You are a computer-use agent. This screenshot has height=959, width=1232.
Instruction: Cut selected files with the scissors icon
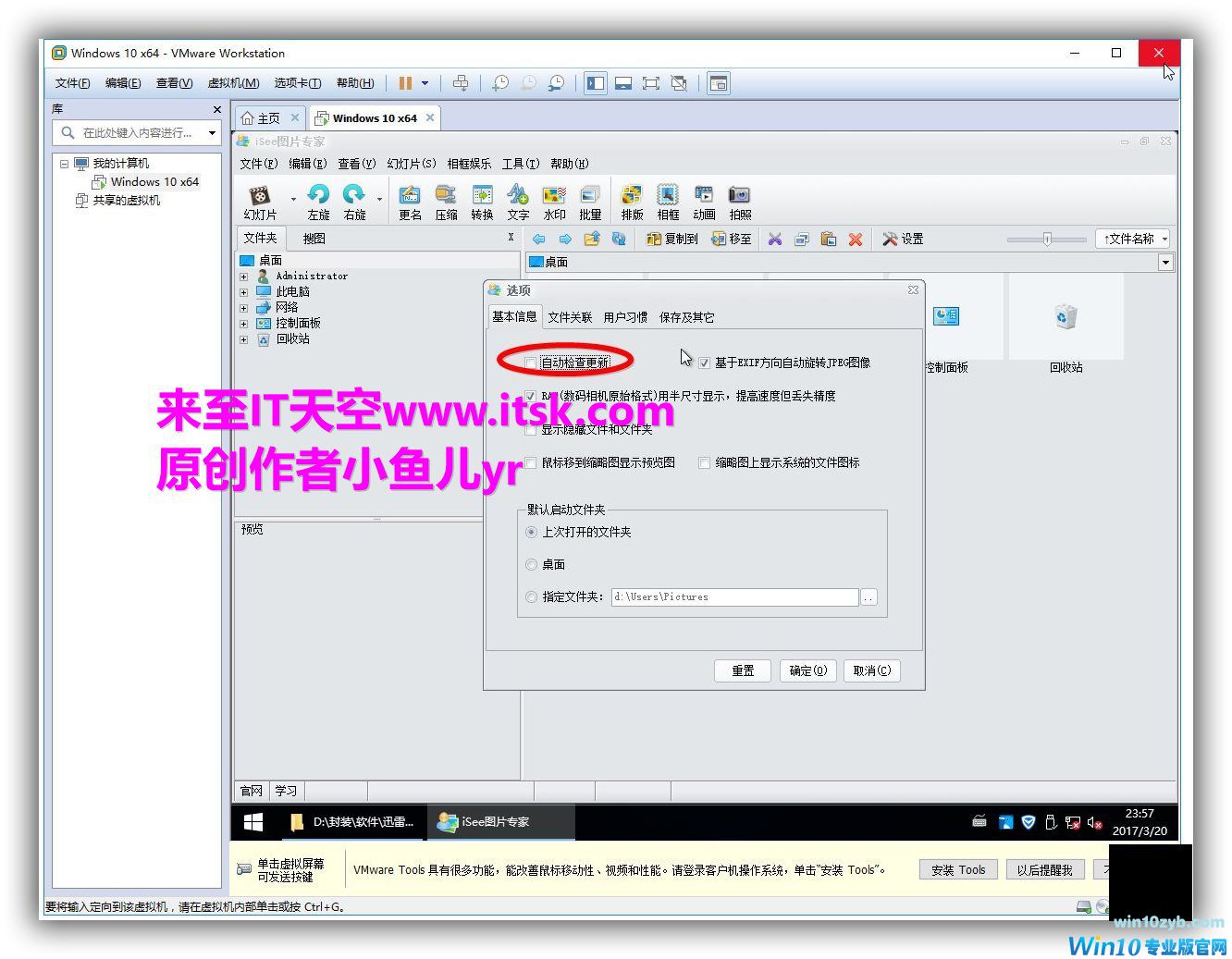tap(775, 239)
